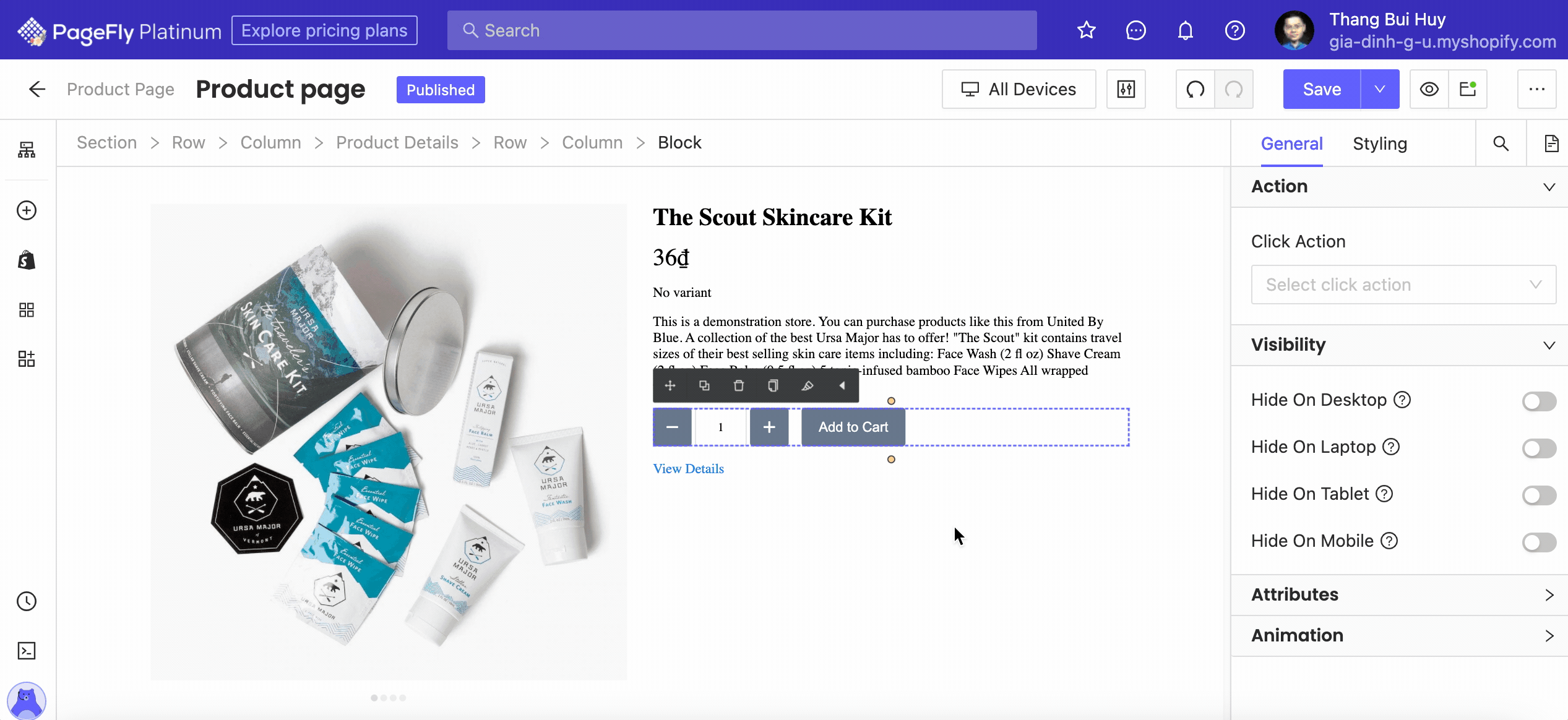The width and height of the screenshot is (1568, 720).
Task: Open the Save options dropdown arrow
Action: click(x=1380, y=89)
